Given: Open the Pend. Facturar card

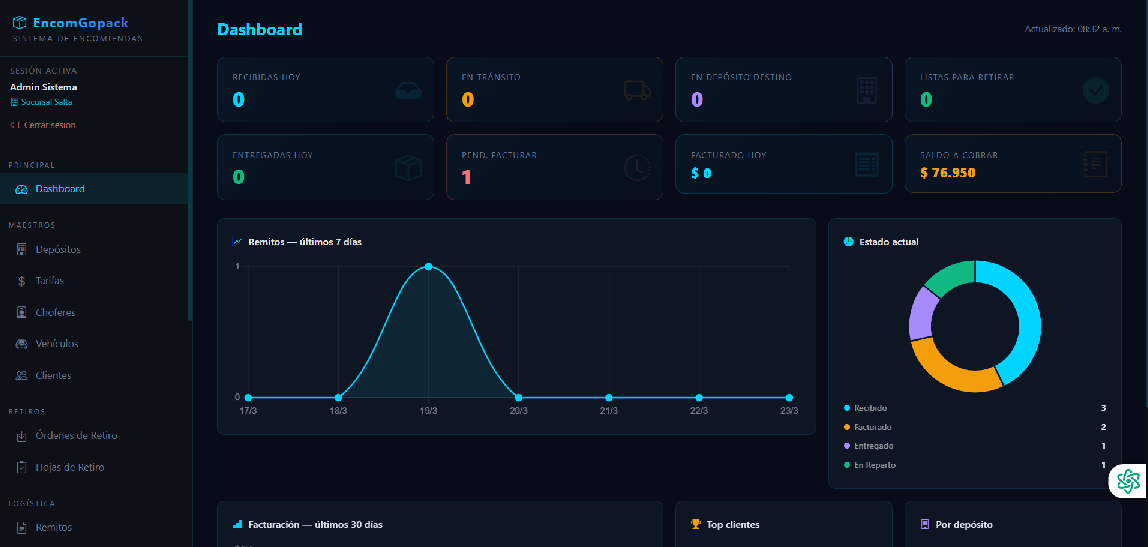Looking at the screenshot, I should click(554, 167).
